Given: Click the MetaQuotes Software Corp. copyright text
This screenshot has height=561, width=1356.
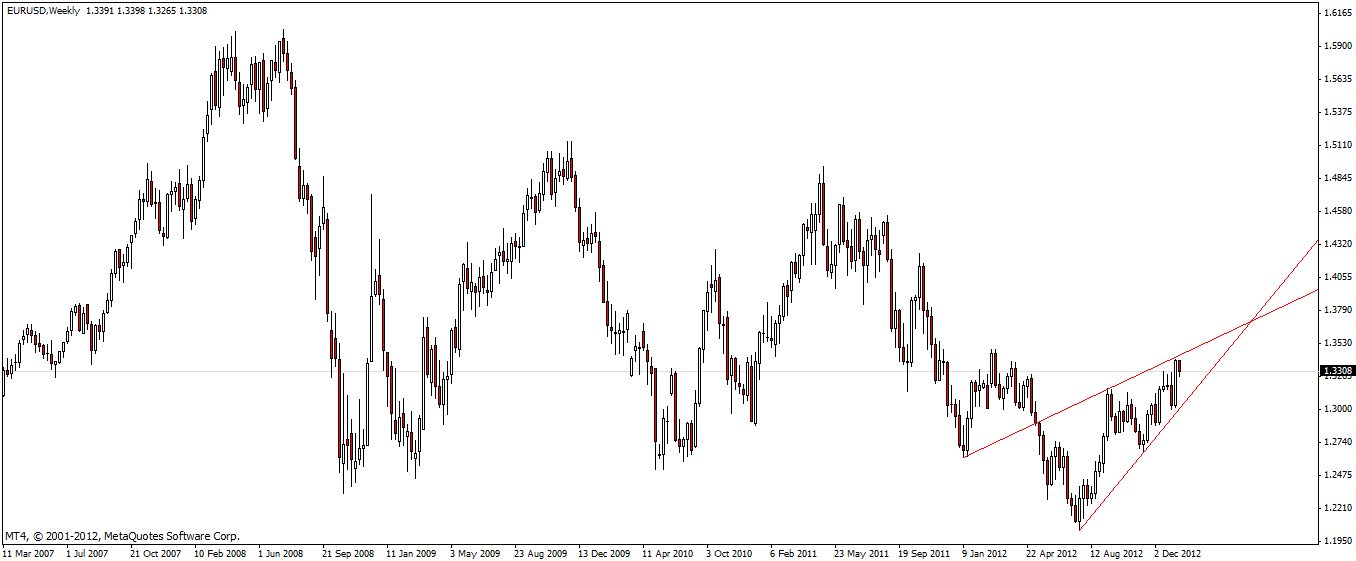Looking at the screenshot, I should tap(122, 536).
